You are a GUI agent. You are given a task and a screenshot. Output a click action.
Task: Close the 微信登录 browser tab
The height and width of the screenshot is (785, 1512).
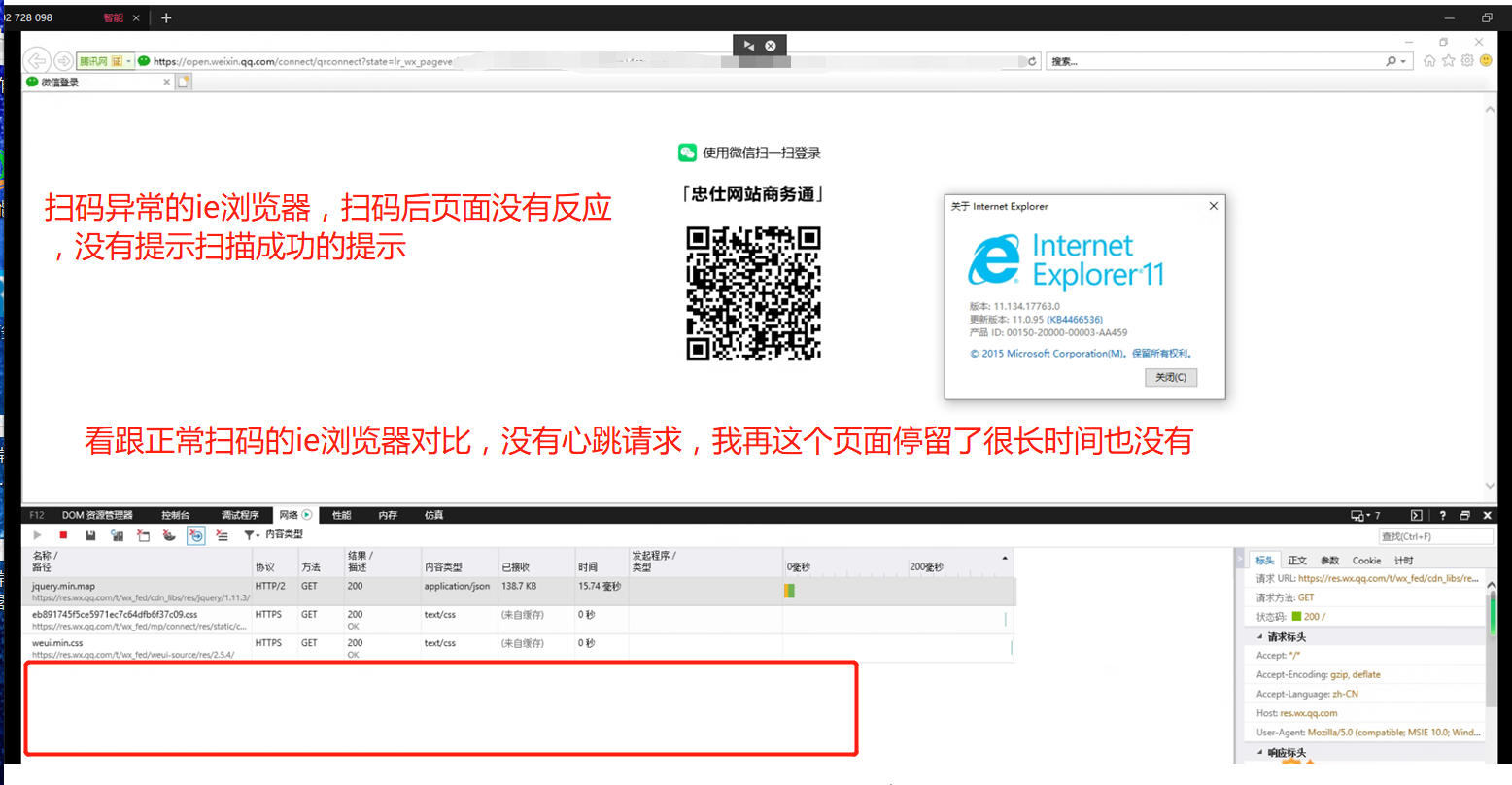(x=167, y=82)
